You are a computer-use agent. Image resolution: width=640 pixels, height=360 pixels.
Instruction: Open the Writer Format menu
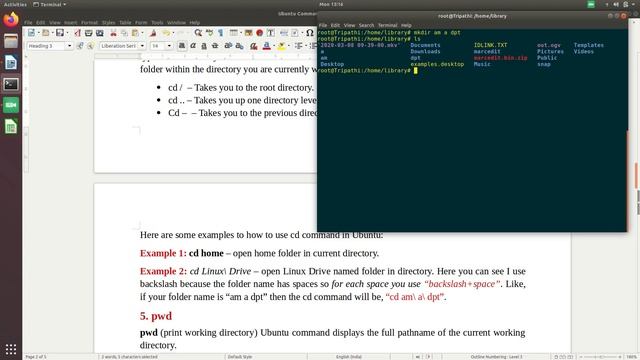(89, 22)
